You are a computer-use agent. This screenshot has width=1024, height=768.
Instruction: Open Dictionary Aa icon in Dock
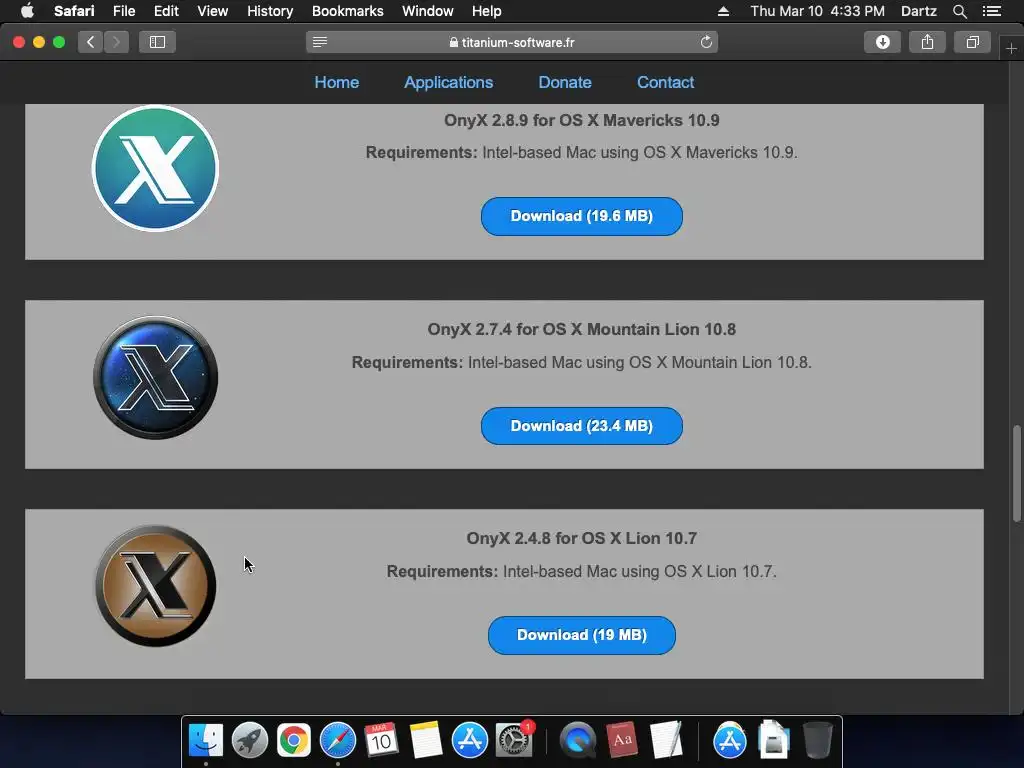point(622,740)
